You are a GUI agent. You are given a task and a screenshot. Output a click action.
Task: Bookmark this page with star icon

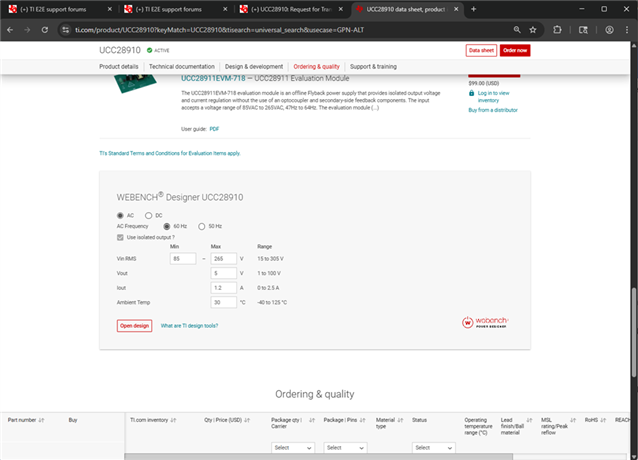pos(533,30)
